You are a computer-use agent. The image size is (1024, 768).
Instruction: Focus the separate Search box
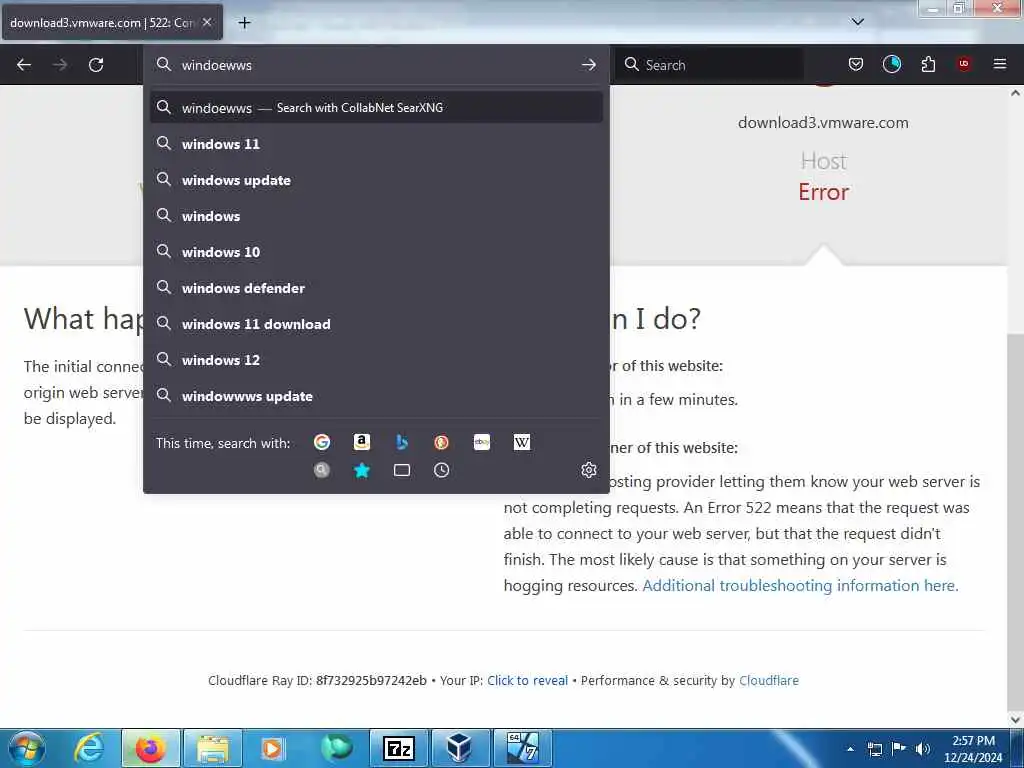[x=709, y=65]
